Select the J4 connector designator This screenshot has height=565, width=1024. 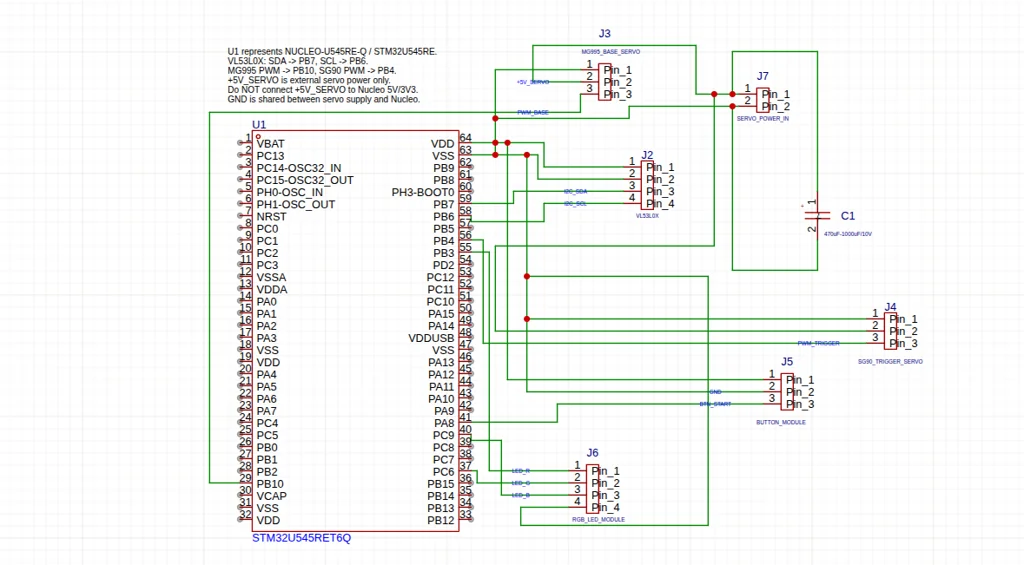pyautogui.click(x=891, y=306)
